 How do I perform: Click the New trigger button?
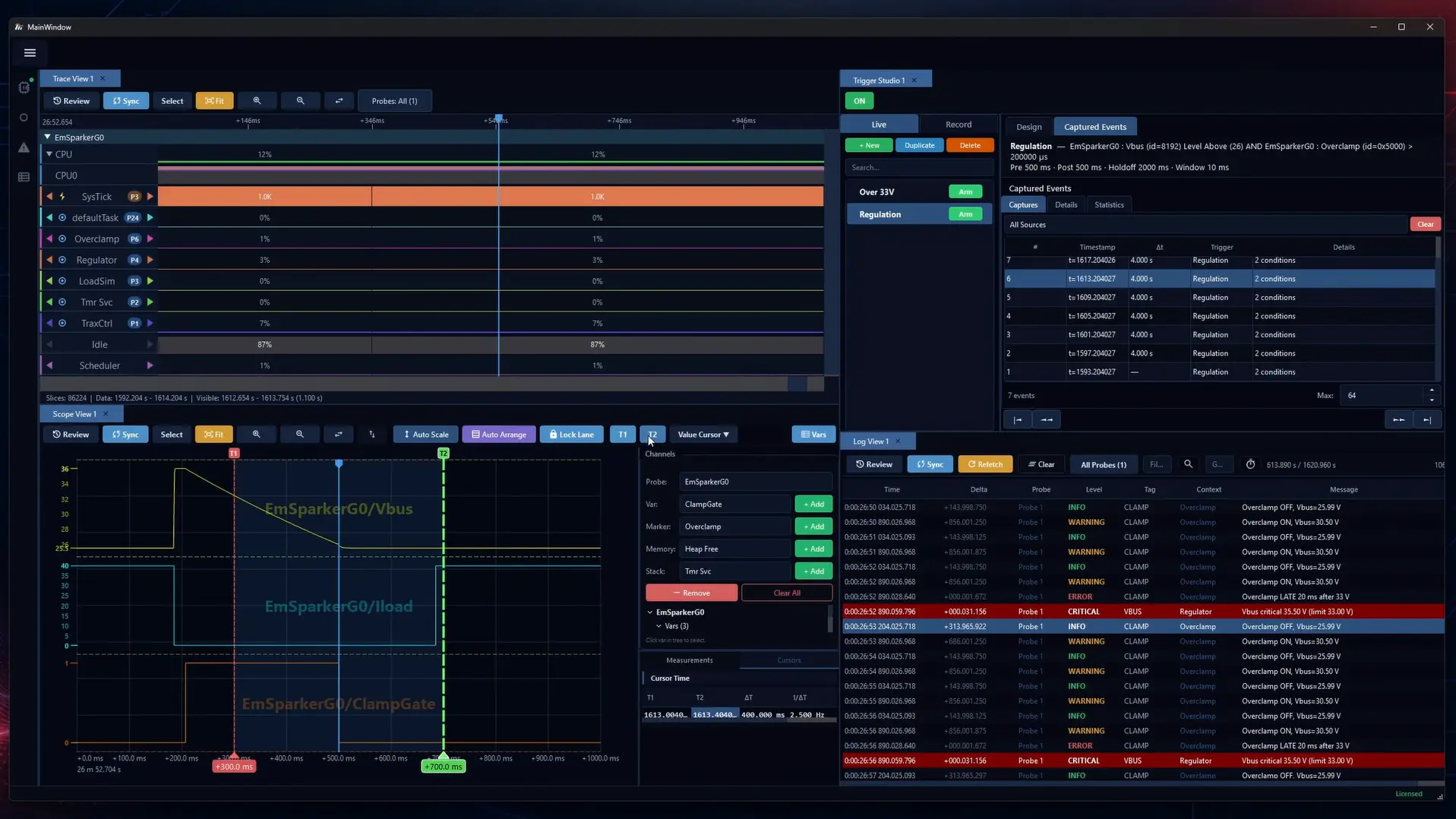tap(869, 145)
